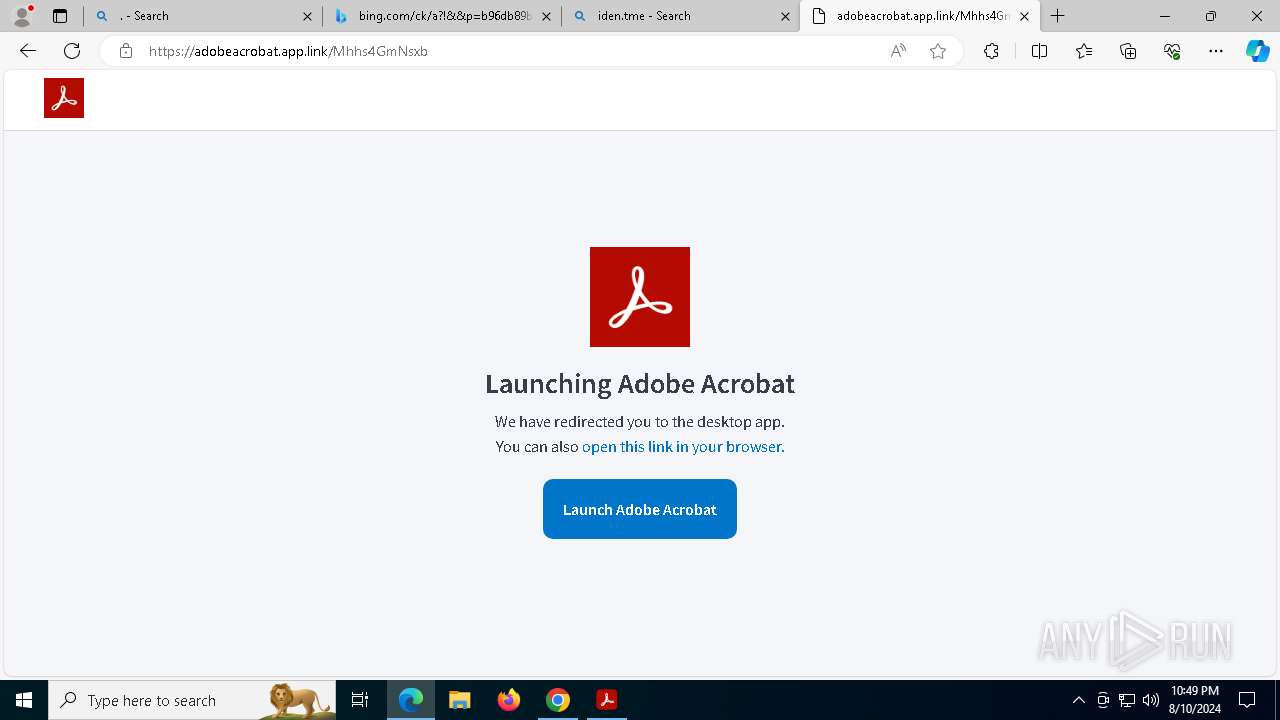Click Microsoft Edge in the taskbar
Viewport: 1280px width, 720px height.
coord(411,700)
